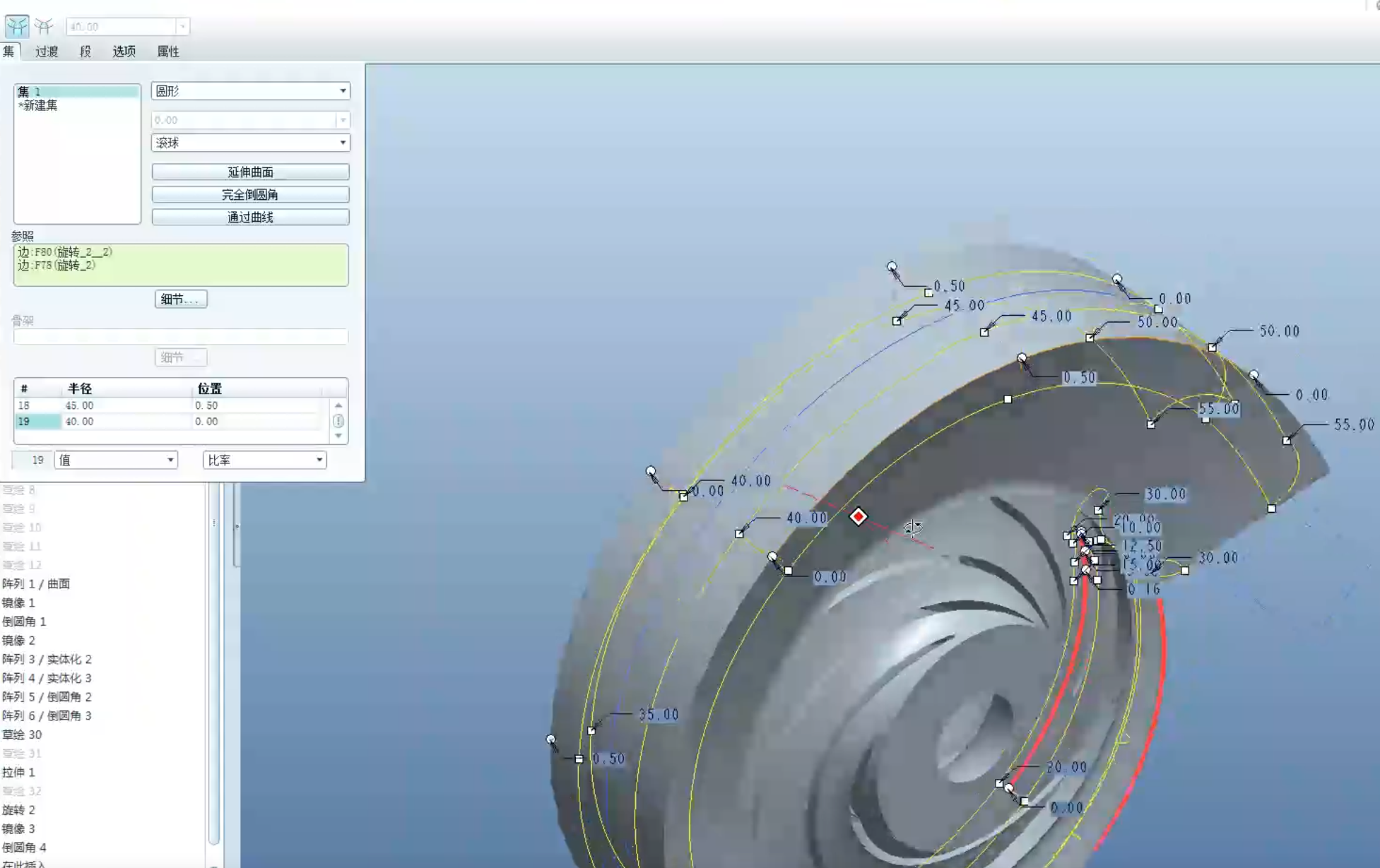Viewport: 1380px width, 868px height.
Task: Click radius table scroll up arrow
Action: (x=338, y=405)
